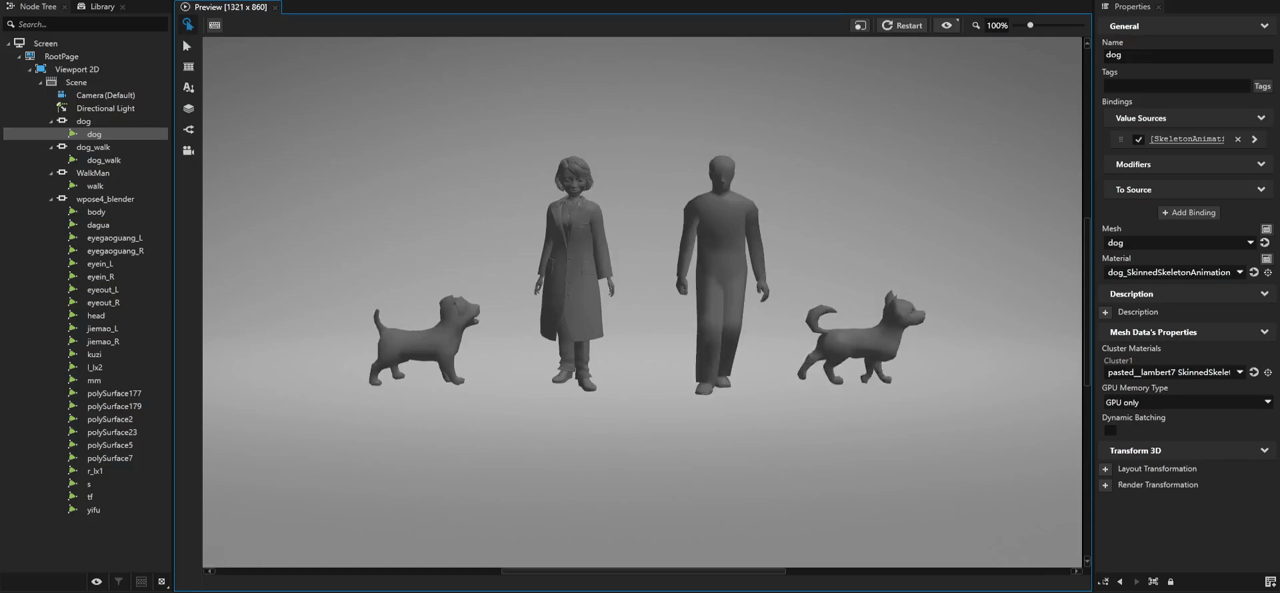Screen dimensions: 1280x593
Task: Expand the Modifiers section
Action: tap(1261, 164)
